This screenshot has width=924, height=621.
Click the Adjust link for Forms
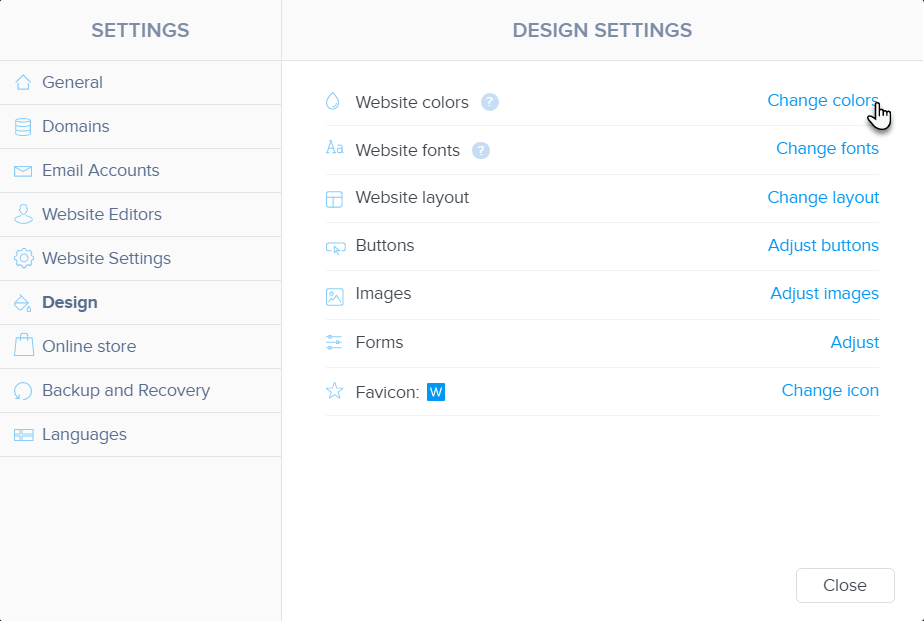(854, 343)
